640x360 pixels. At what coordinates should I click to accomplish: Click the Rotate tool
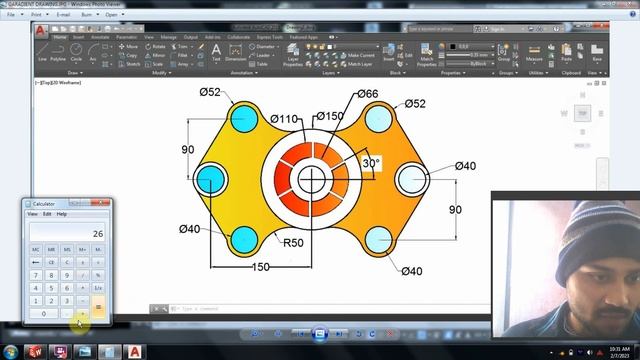tap(155, 47)
